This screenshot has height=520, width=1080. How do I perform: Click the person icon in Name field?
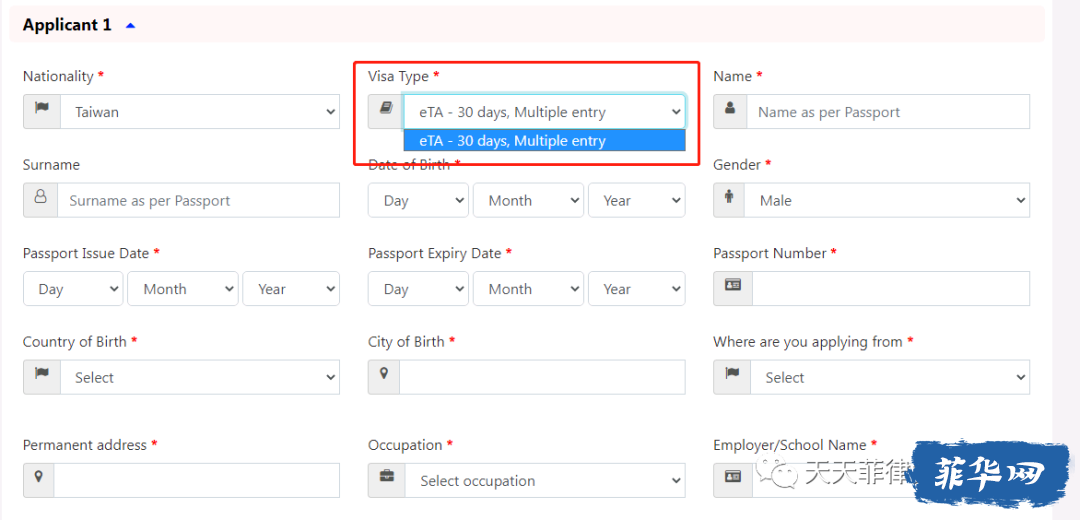(730, 109)
